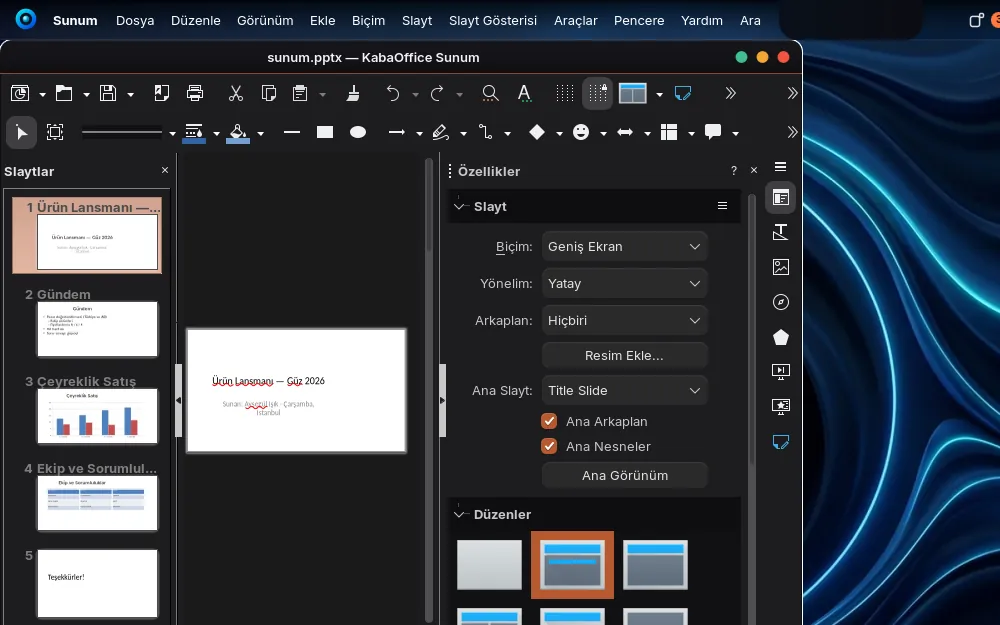Select the Rectangle shape tool
The image size is (1000, 625).
tap(325, 132)
